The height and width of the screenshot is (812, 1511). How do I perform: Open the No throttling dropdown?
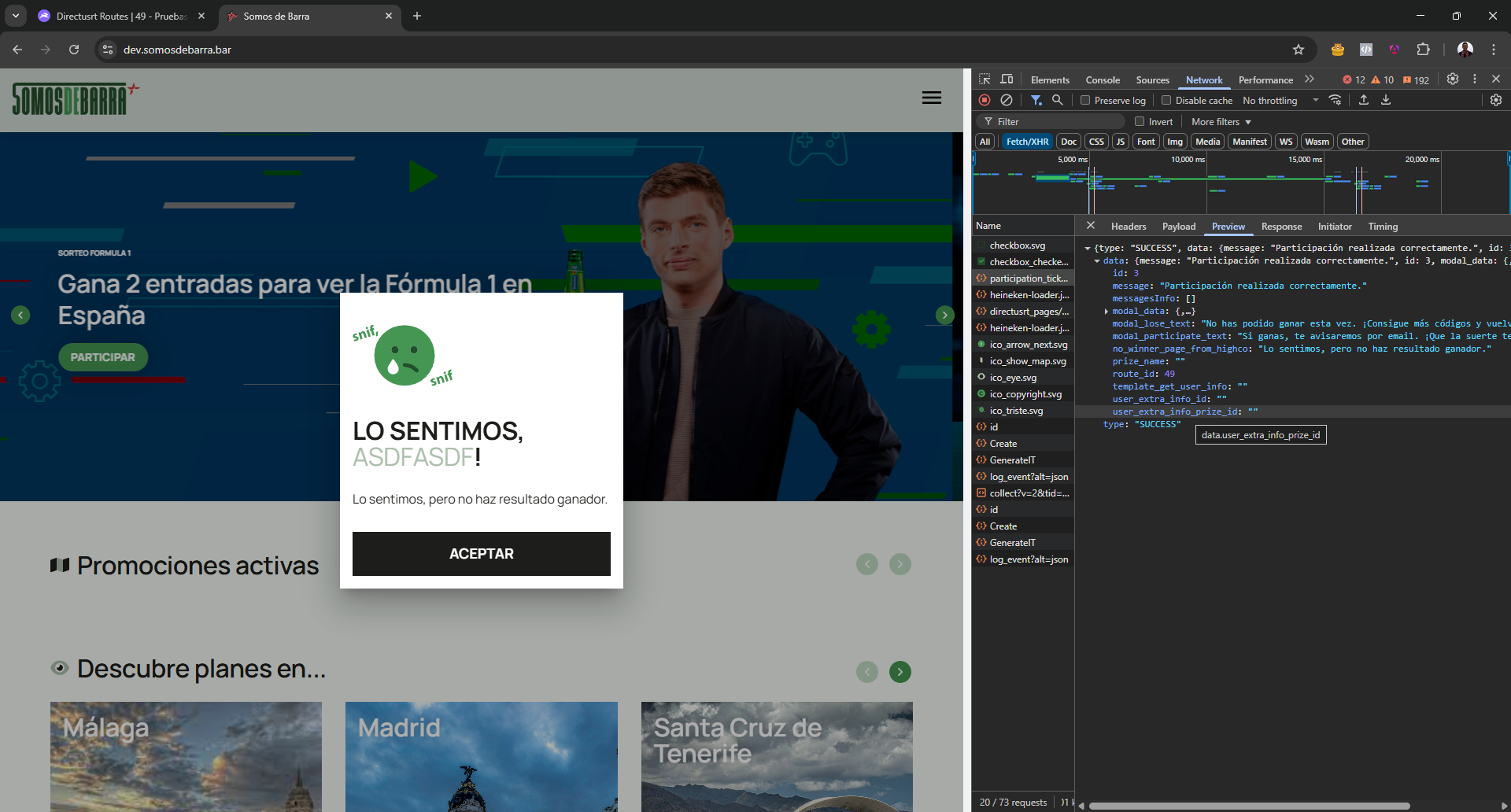coord(1280,101)
